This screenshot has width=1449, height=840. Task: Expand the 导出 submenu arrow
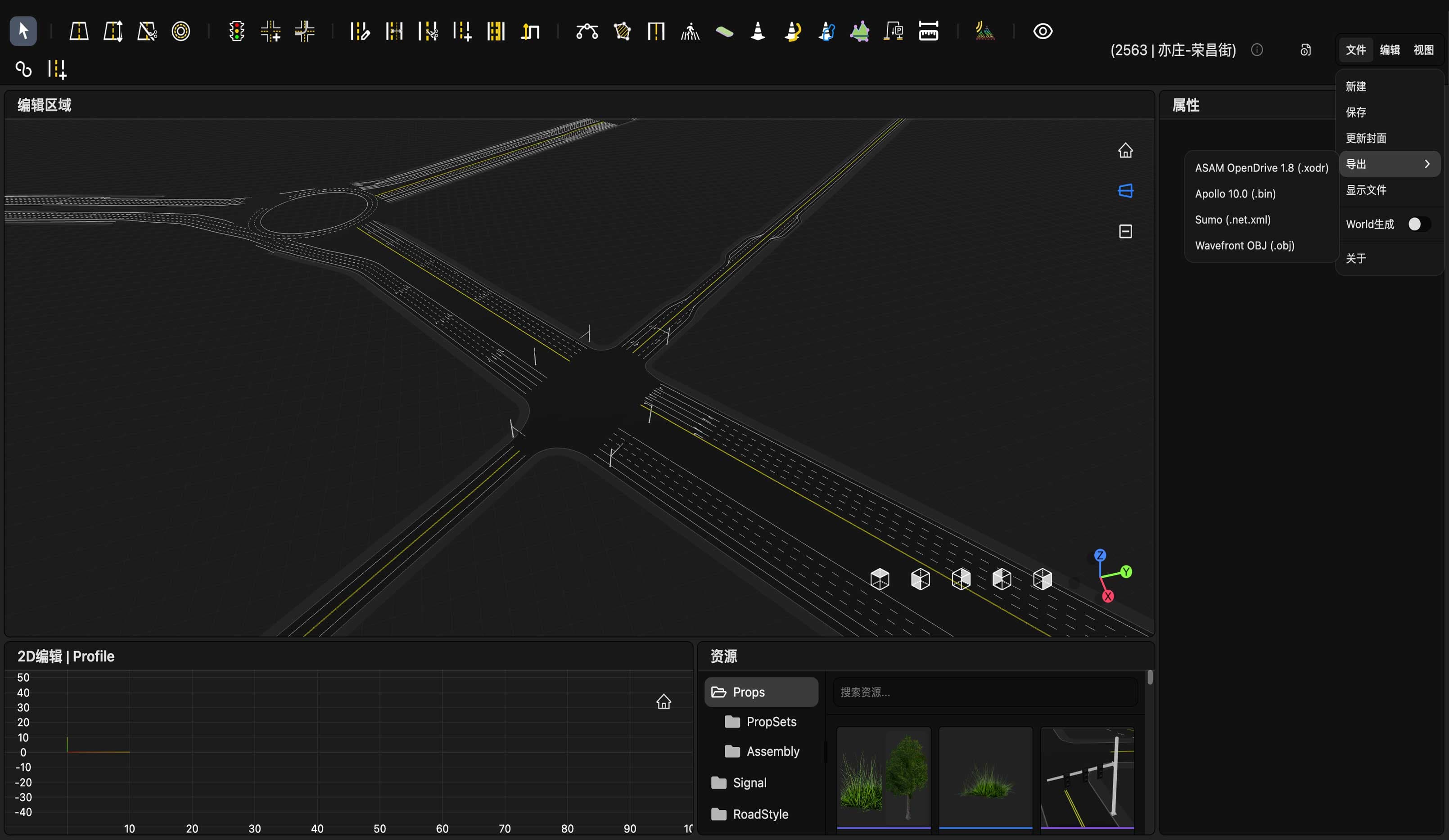1426,164
